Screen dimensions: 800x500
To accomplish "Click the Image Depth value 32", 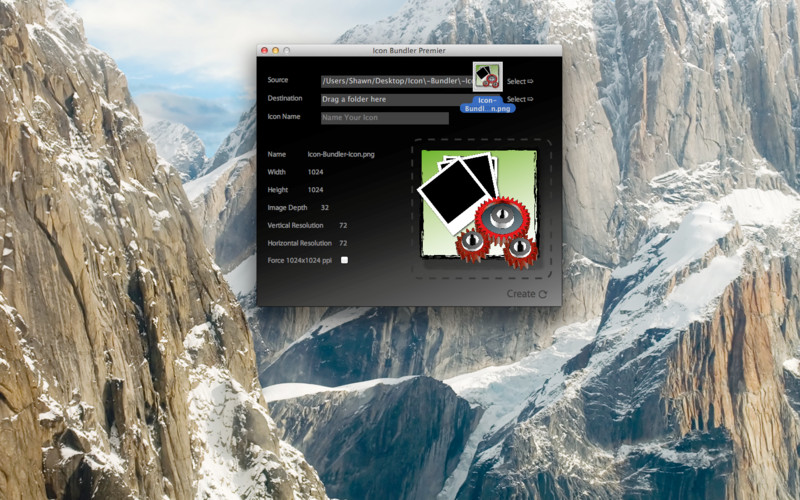I will 325,207.
